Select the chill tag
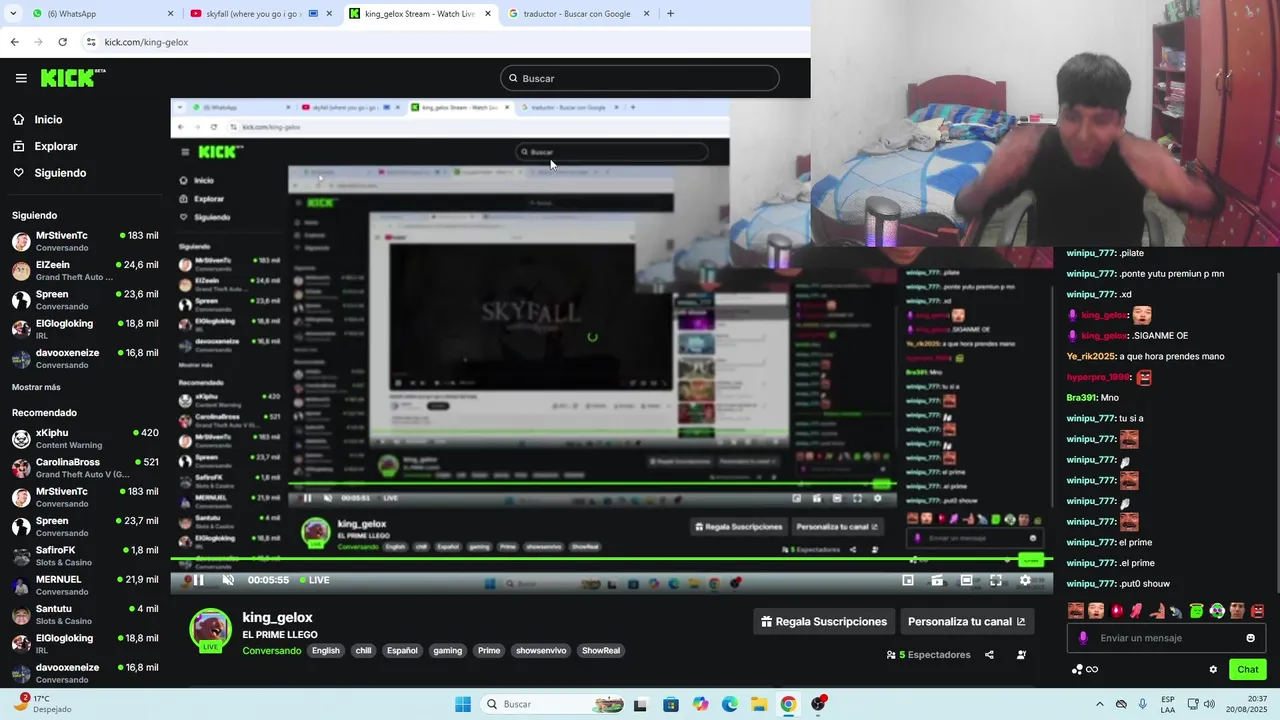The image size is (1280, 720). [x=363, y=651]
